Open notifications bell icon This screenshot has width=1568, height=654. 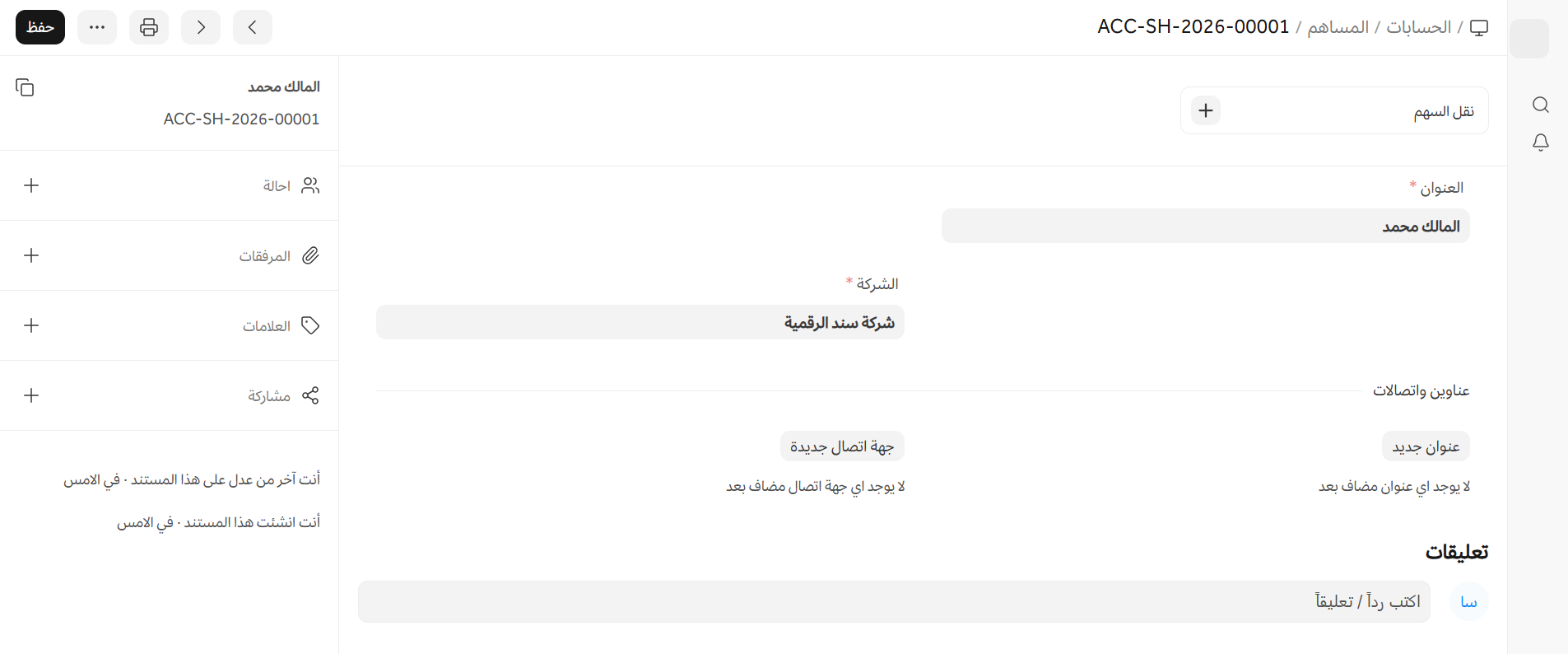coord(1541,142)
